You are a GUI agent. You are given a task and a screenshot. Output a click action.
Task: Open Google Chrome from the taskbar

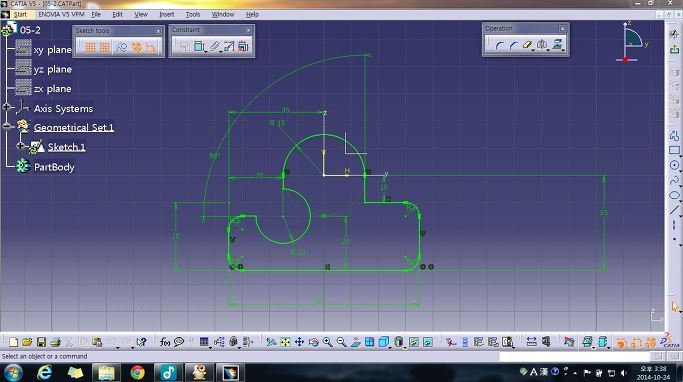tap(137, 373)
